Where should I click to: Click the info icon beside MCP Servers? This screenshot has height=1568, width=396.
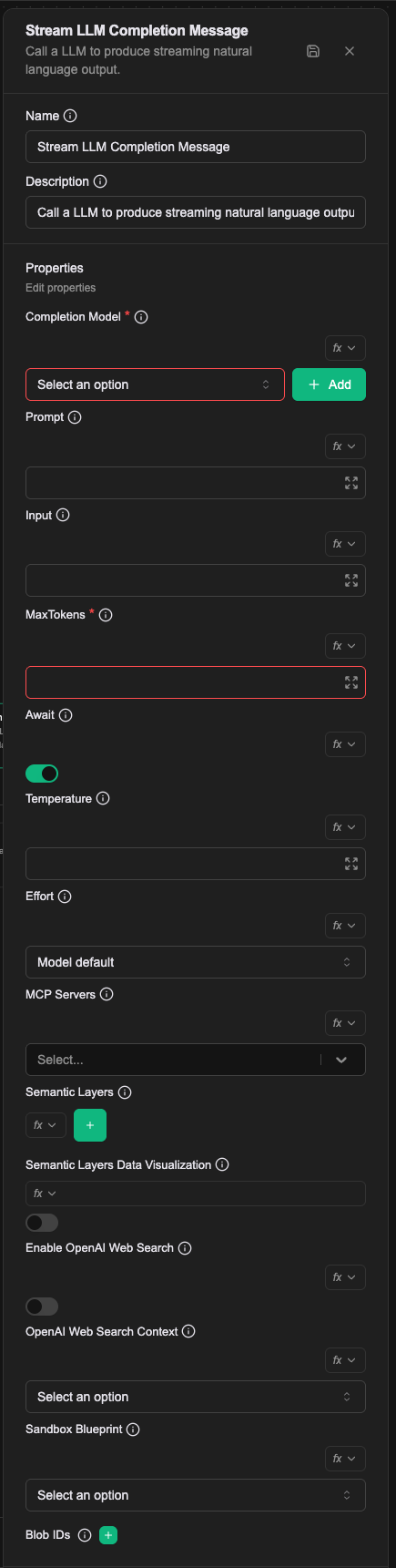click(x=107, y=994)
